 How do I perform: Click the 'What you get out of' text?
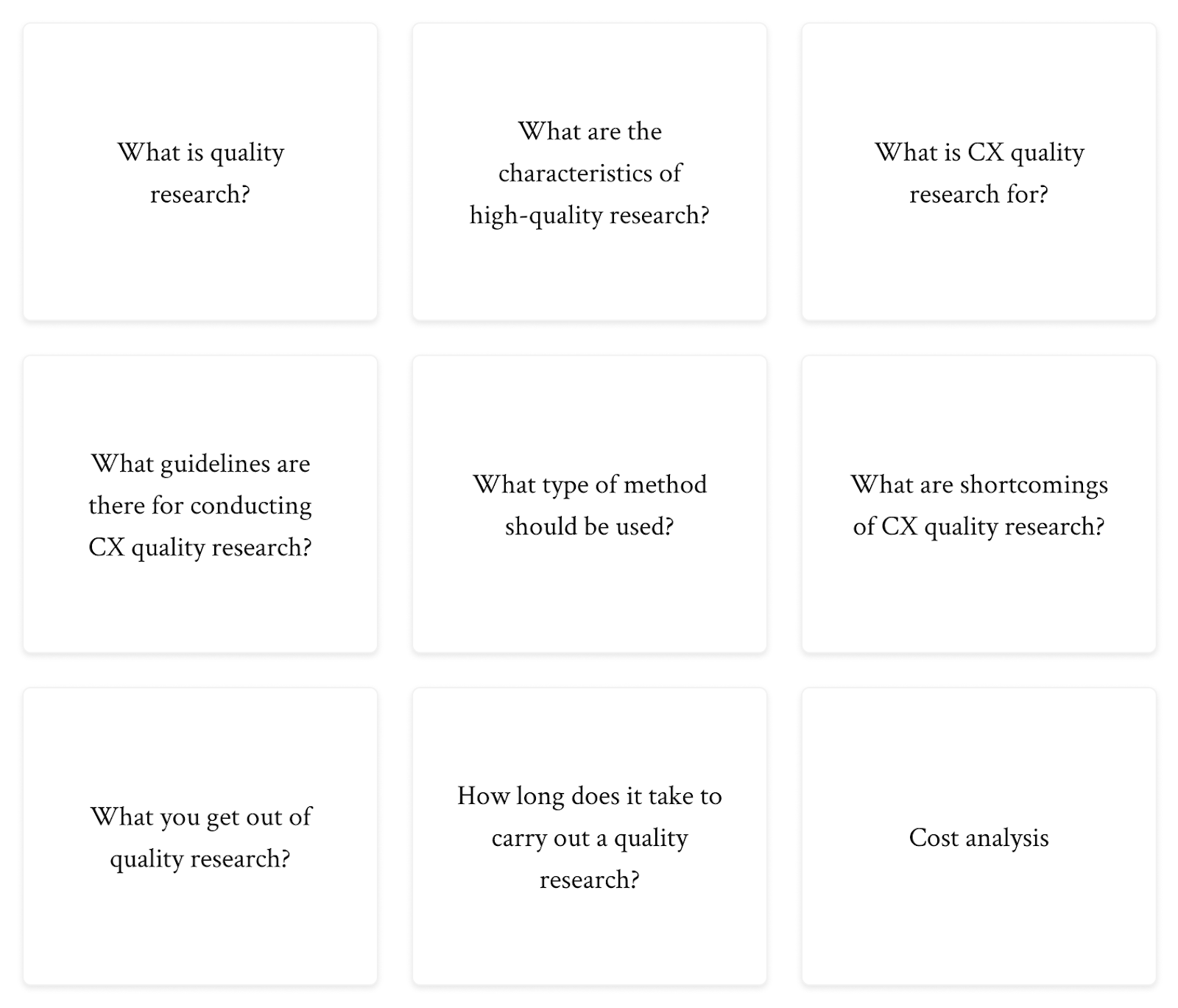(x=200, y=817)
